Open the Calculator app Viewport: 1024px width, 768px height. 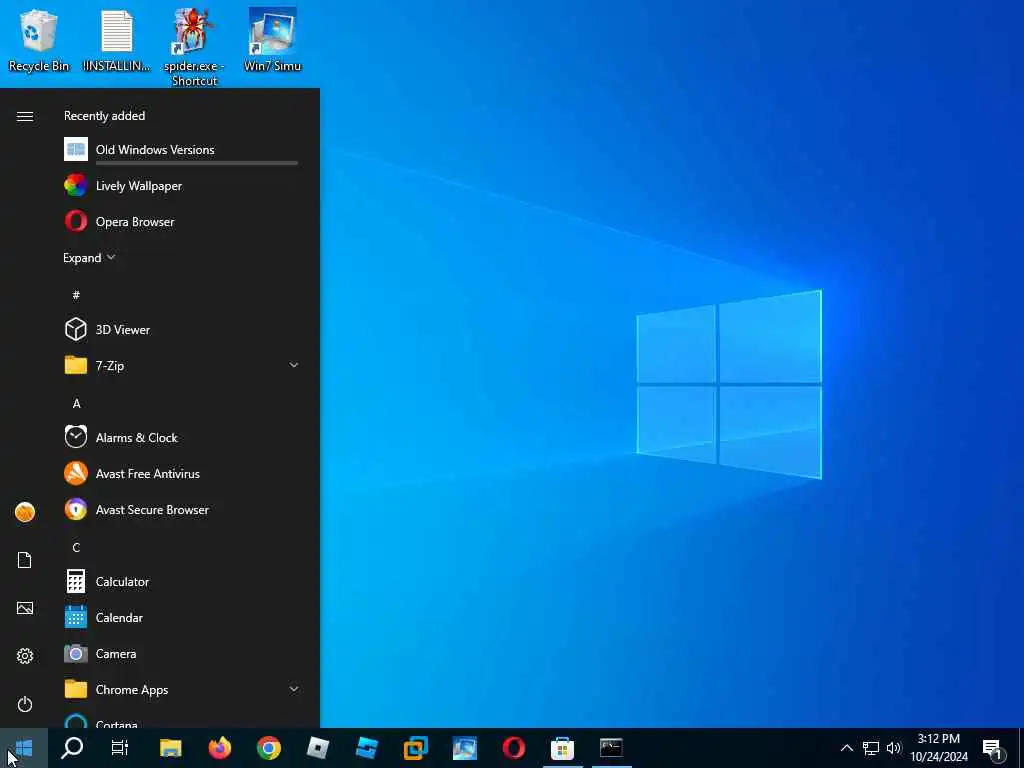click(x=181, y=581)
